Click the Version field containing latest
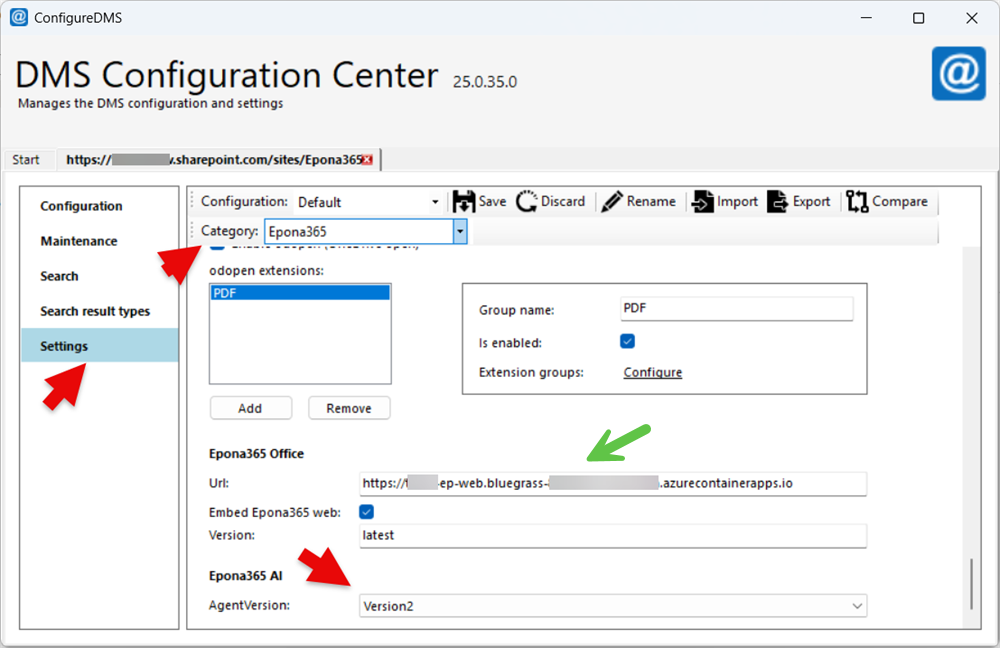The width and height of the screenshot is (1000, 648). click(x=613, y=536)
